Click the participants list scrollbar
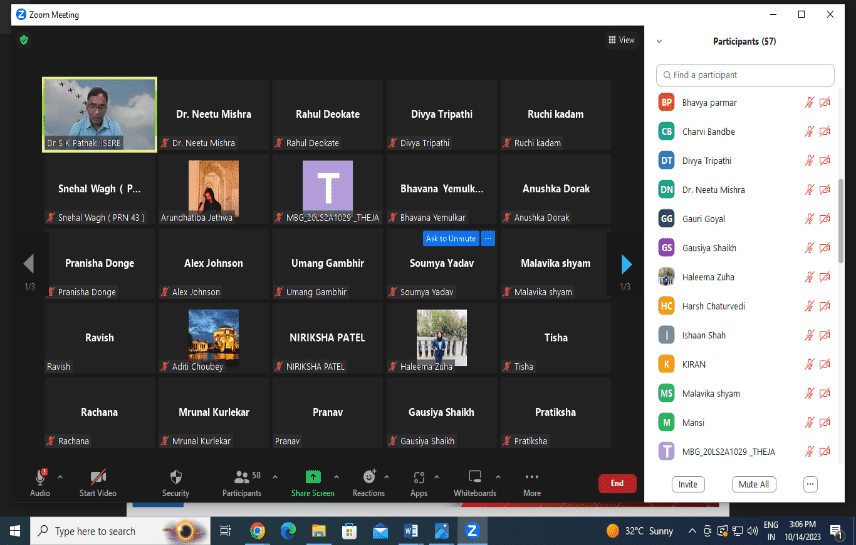The height and width of the screenshot is (545, 856). click(840, 220)
